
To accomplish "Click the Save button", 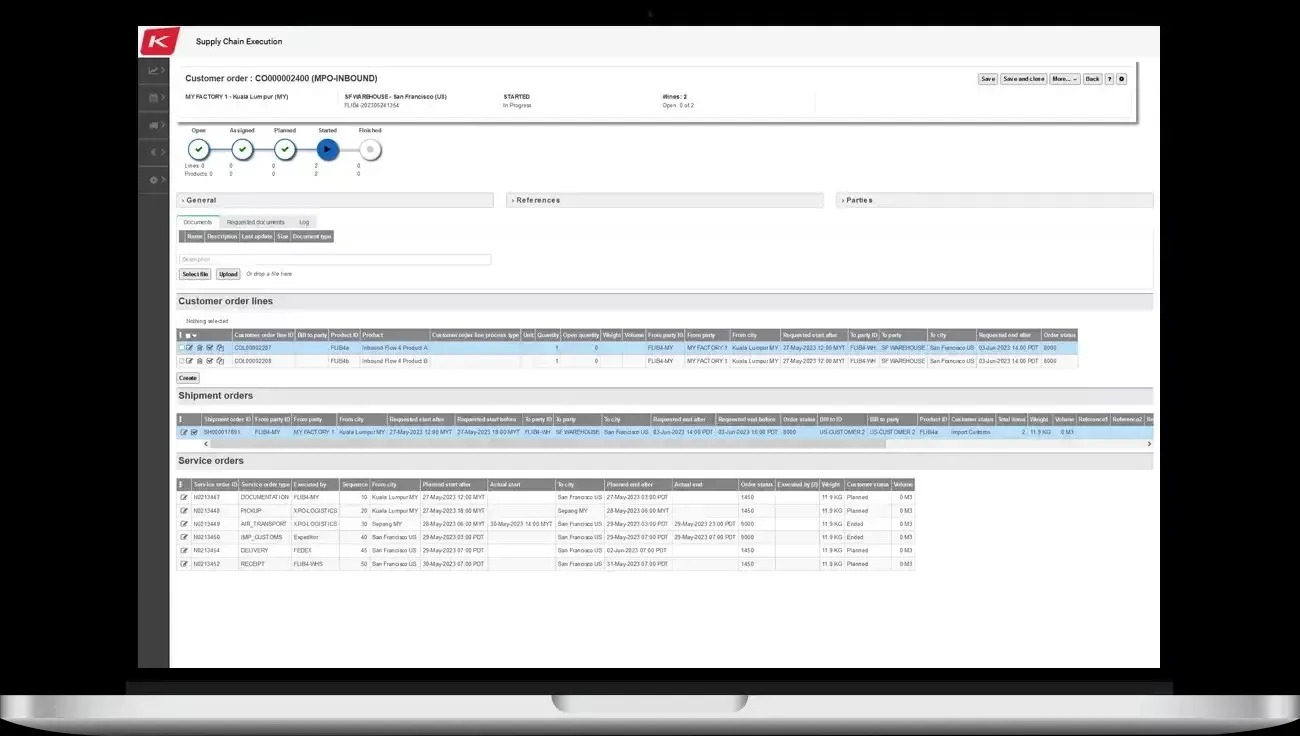I will [987, 79].
